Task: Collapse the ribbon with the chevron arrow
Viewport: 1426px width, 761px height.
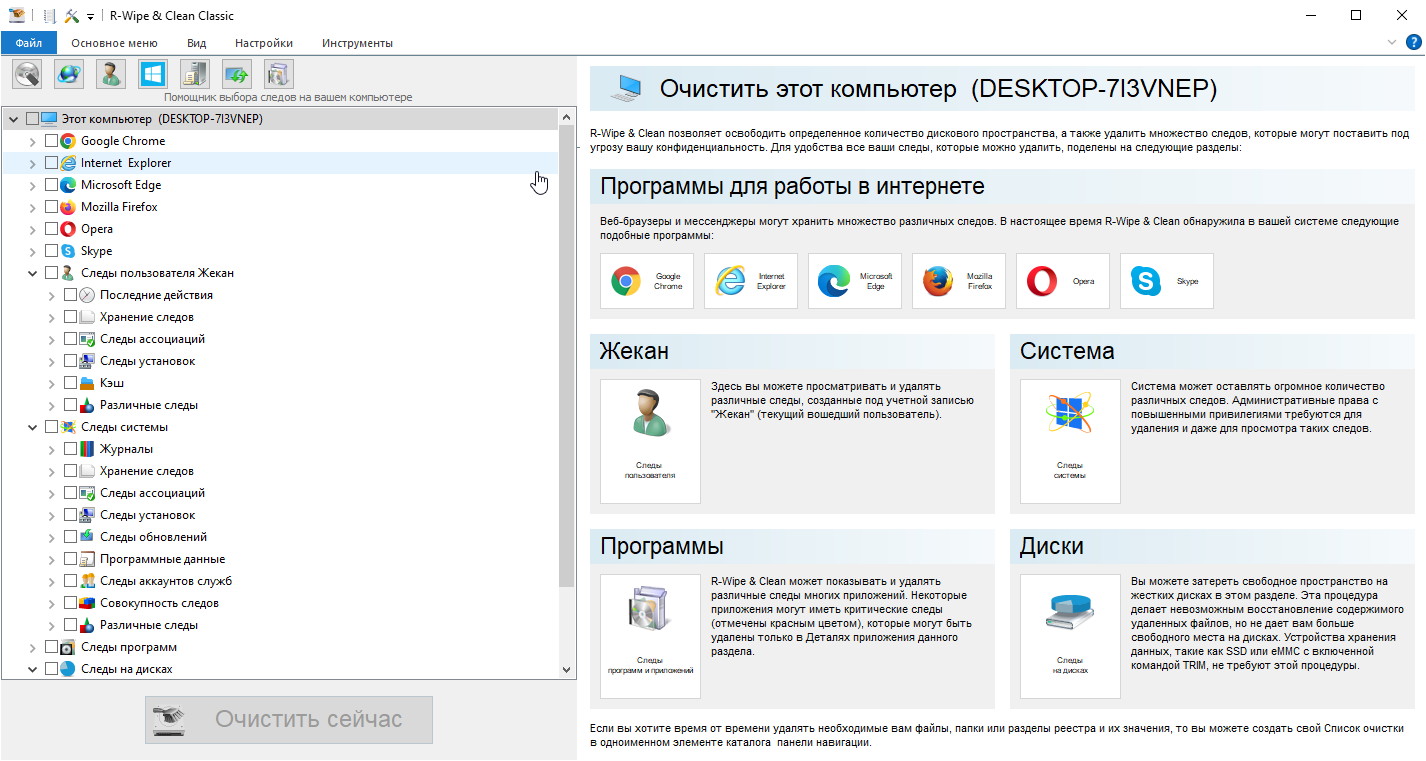Action: pyautogui.click(x=1393, y=42)
